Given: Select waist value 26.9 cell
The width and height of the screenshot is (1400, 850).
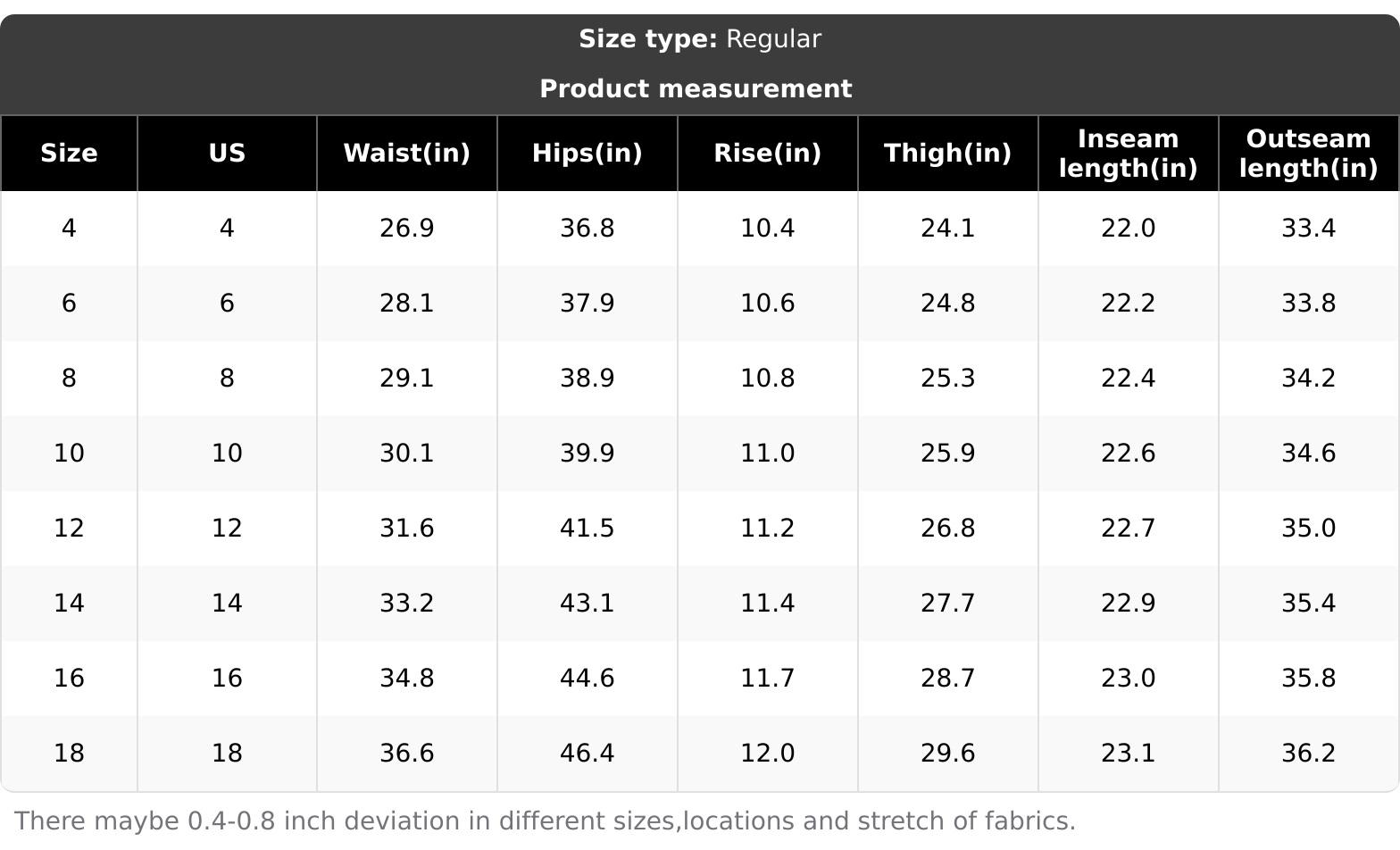Looking at the screenshot, I should [x=406, y=229].
